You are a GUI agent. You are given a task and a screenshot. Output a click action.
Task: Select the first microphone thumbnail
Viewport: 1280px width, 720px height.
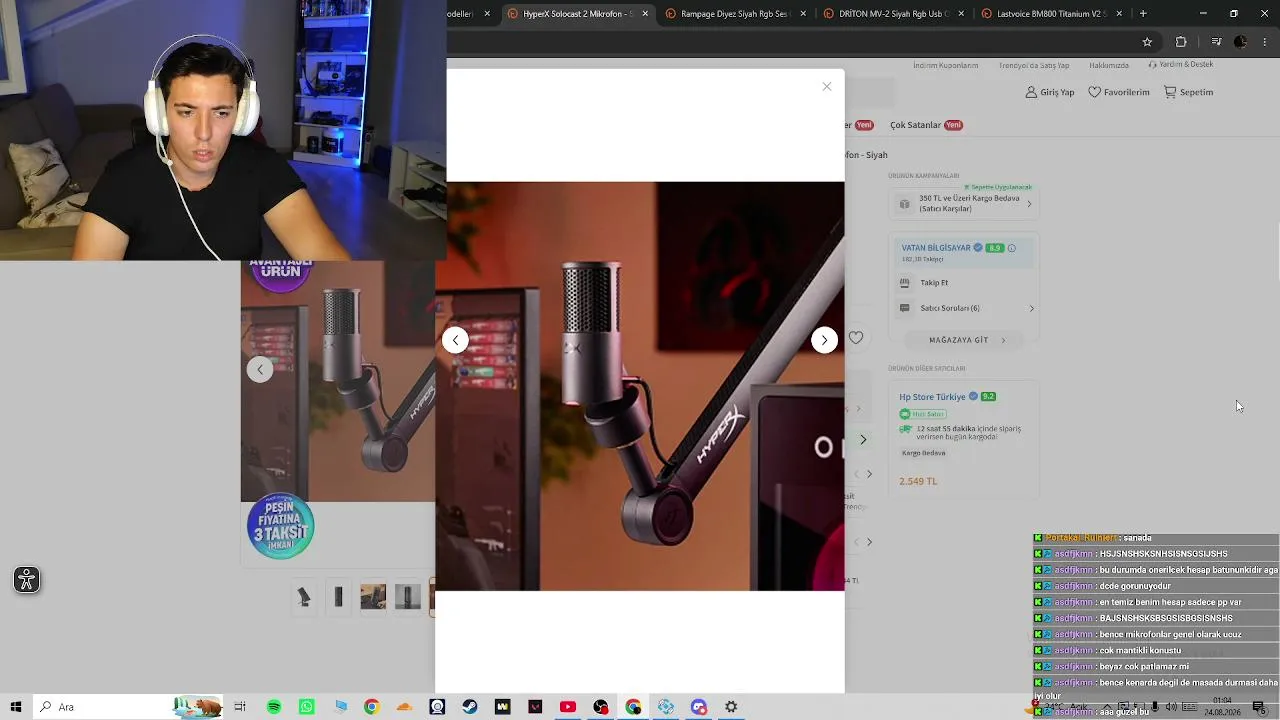tap(304, 597)
